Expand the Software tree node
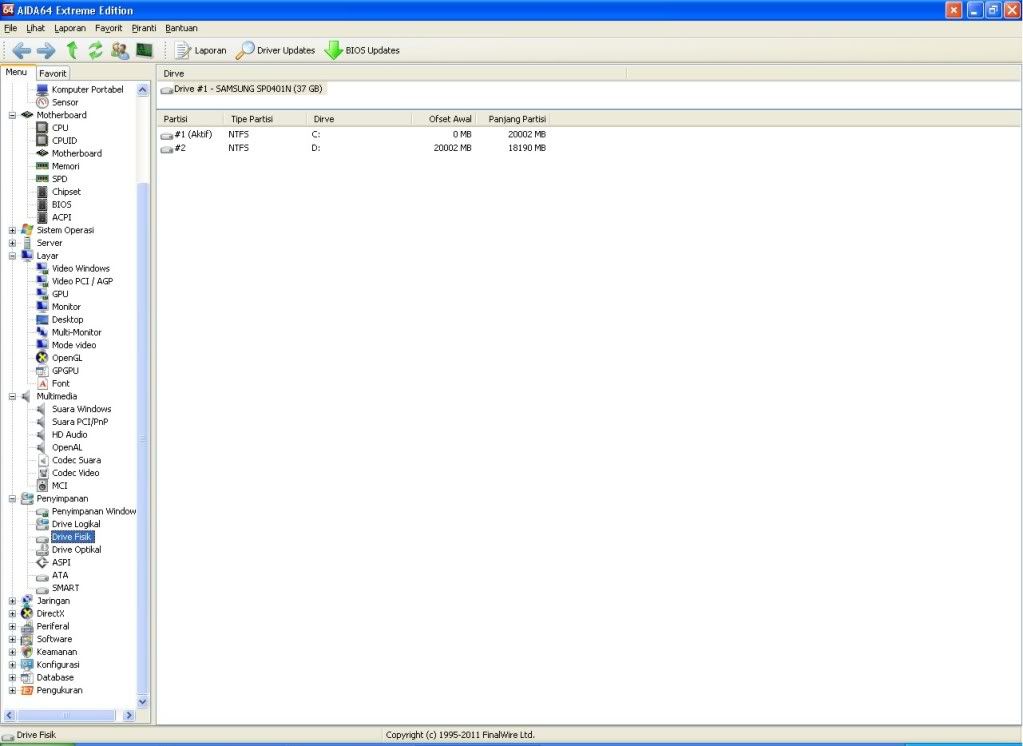The height and width of the screenshot is (746, 1023). click(x=12, y=639)
